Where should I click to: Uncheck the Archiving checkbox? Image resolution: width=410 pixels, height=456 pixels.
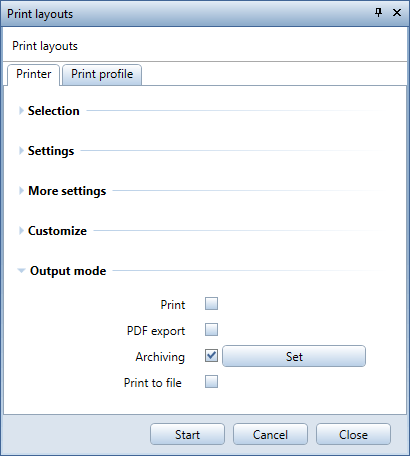(211, 356)
